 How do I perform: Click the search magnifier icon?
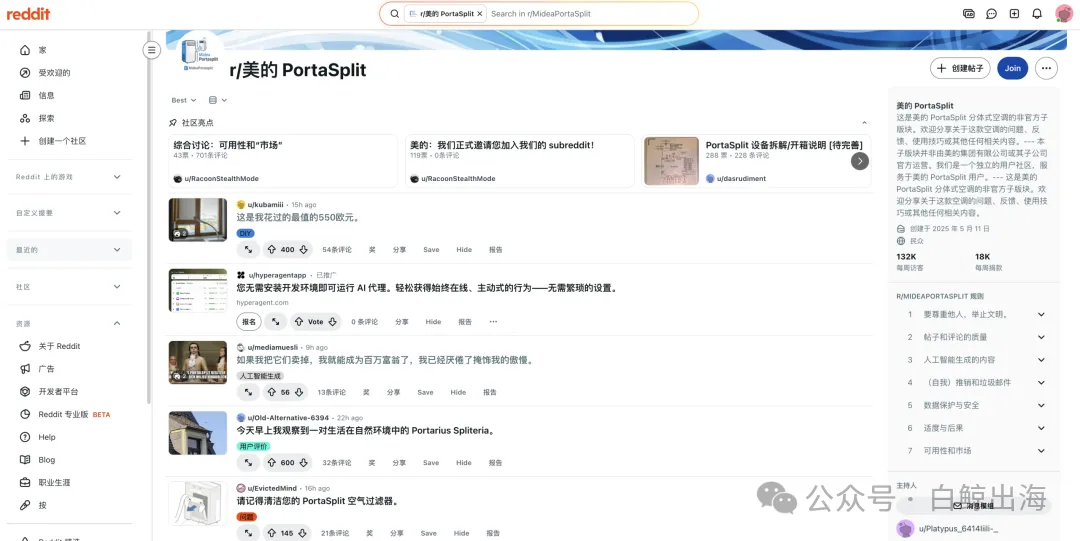pyautogui.click(x=395, y=14)
